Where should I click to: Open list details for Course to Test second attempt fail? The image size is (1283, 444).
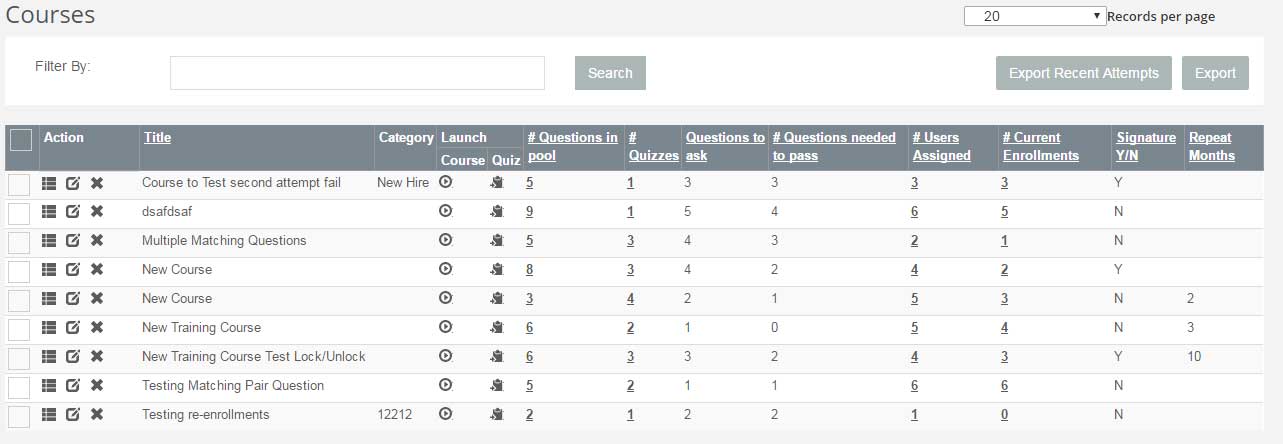[x=49, y=183]
